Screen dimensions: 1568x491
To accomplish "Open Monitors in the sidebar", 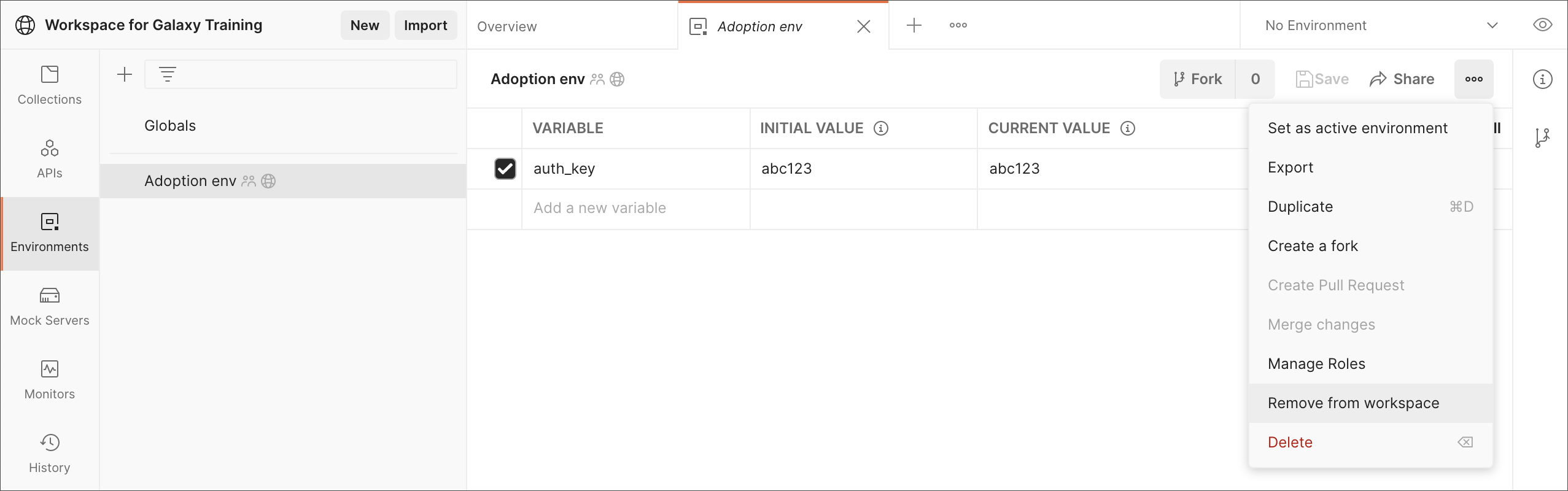I will coord(49,381).
